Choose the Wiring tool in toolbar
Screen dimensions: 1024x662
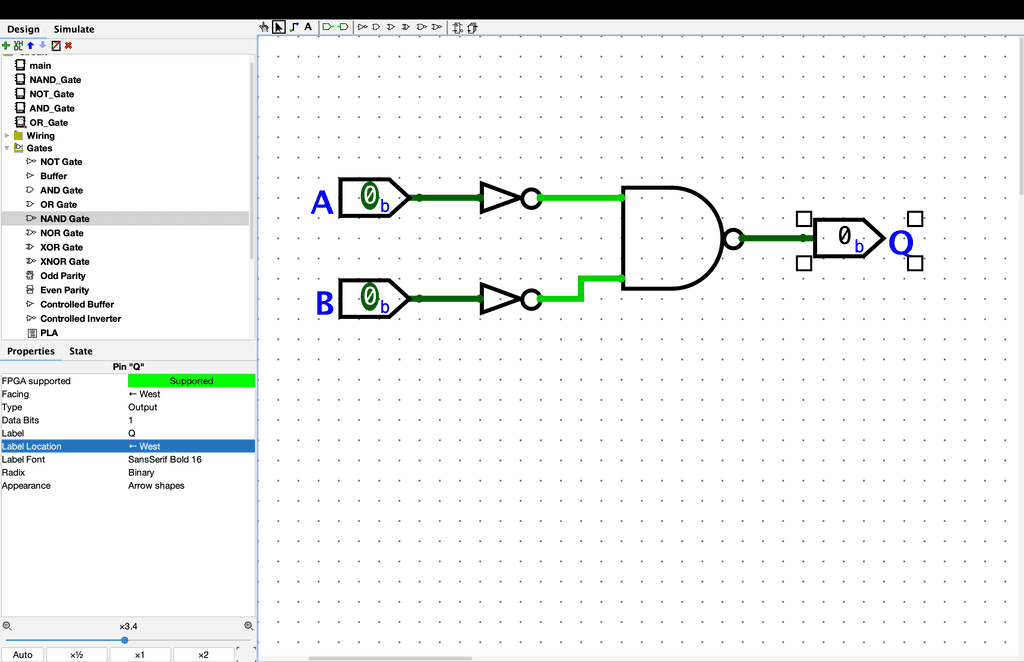point(293,27)
